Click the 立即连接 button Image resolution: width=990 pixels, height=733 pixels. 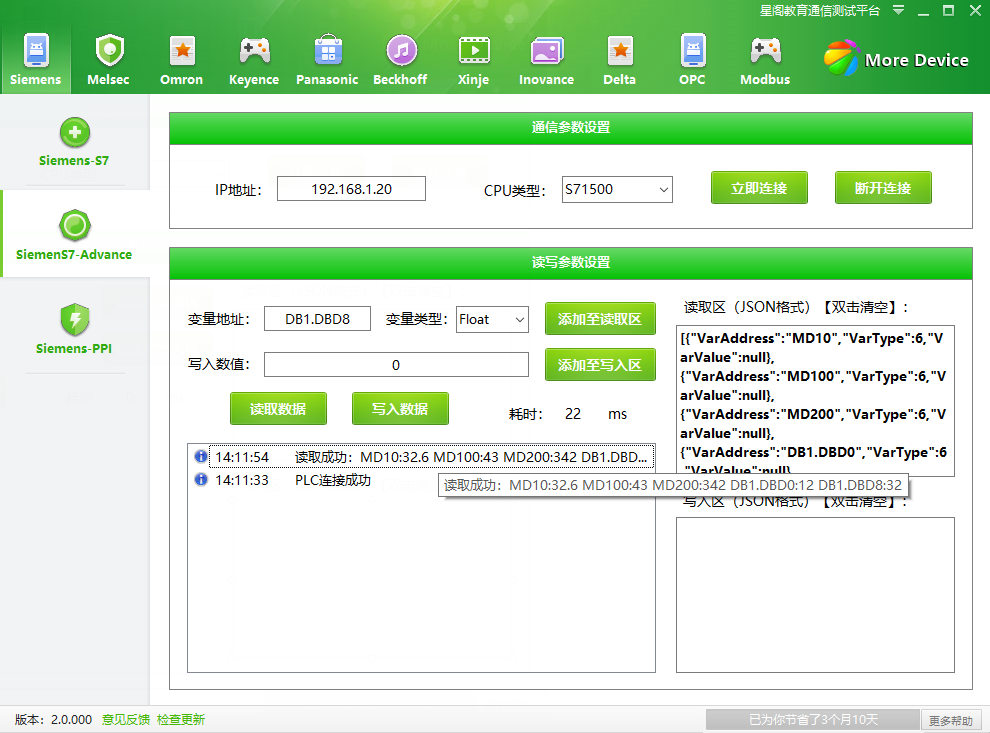759,188
